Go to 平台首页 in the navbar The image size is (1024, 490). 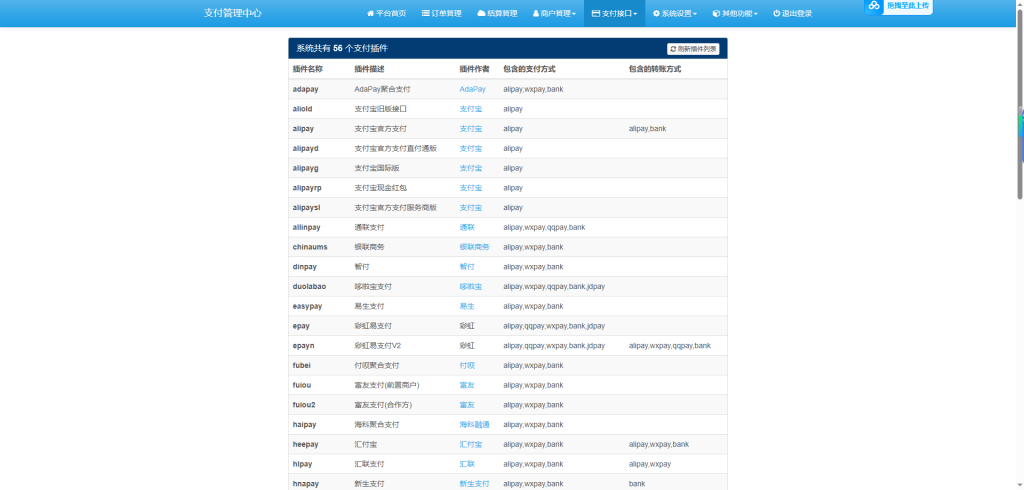(x=386, y=13)
